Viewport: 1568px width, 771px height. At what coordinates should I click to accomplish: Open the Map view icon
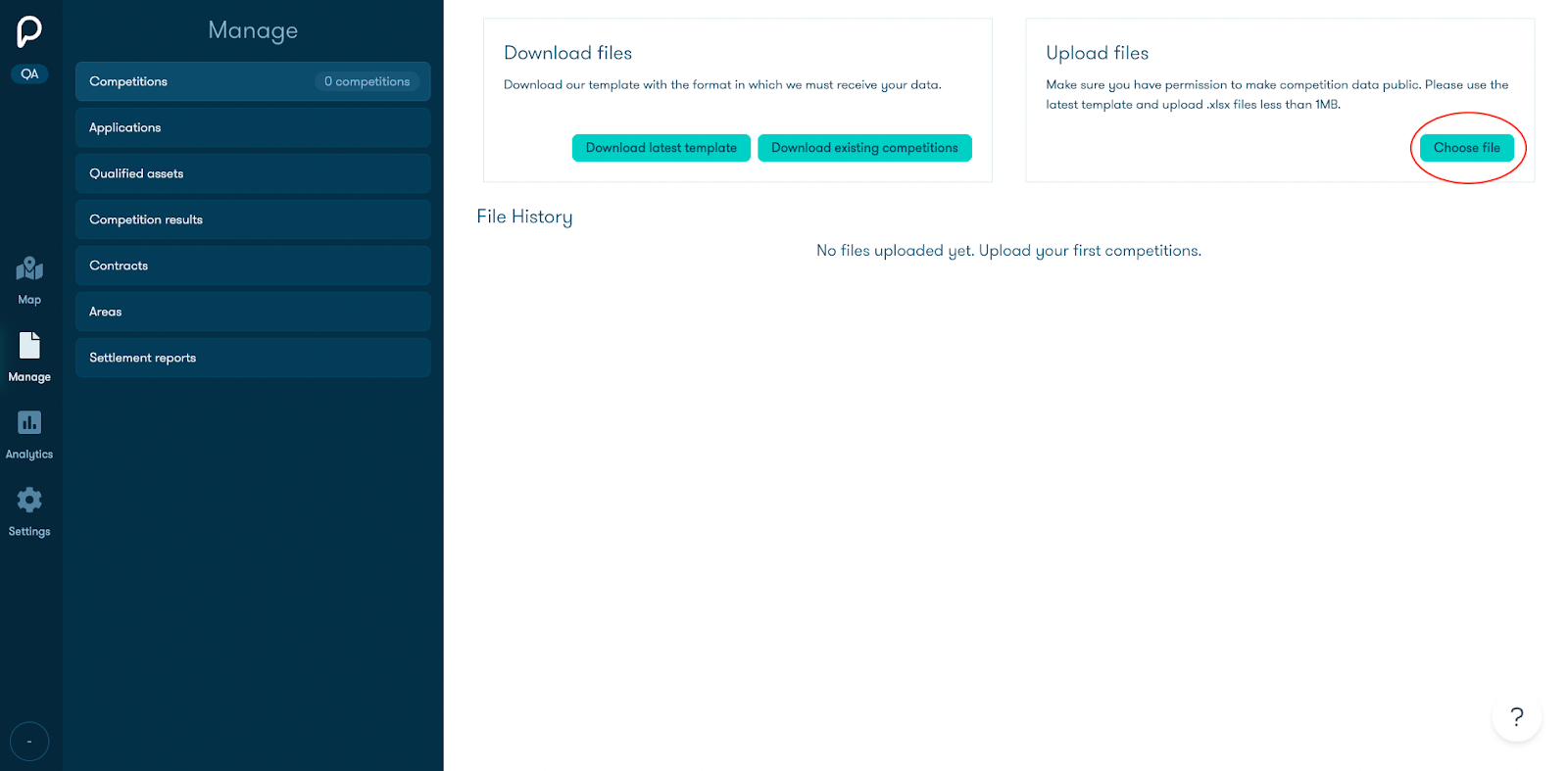pyautogui.click(x=29, y=268)
